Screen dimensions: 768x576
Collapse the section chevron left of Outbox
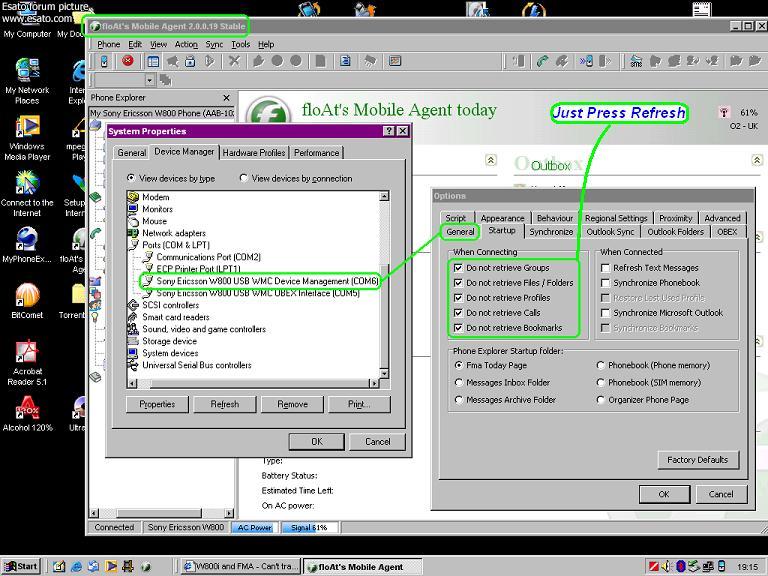[x=491, y=160]
